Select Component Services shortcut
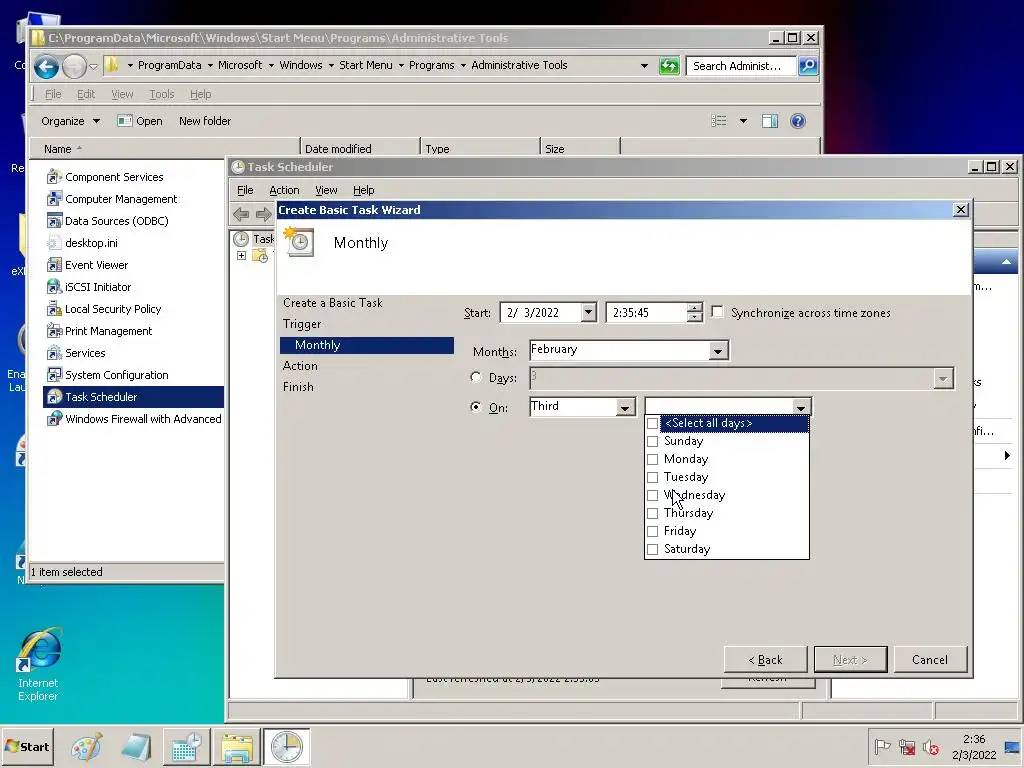This screenshot has width=1024, height=768. (x=104, y=177)
